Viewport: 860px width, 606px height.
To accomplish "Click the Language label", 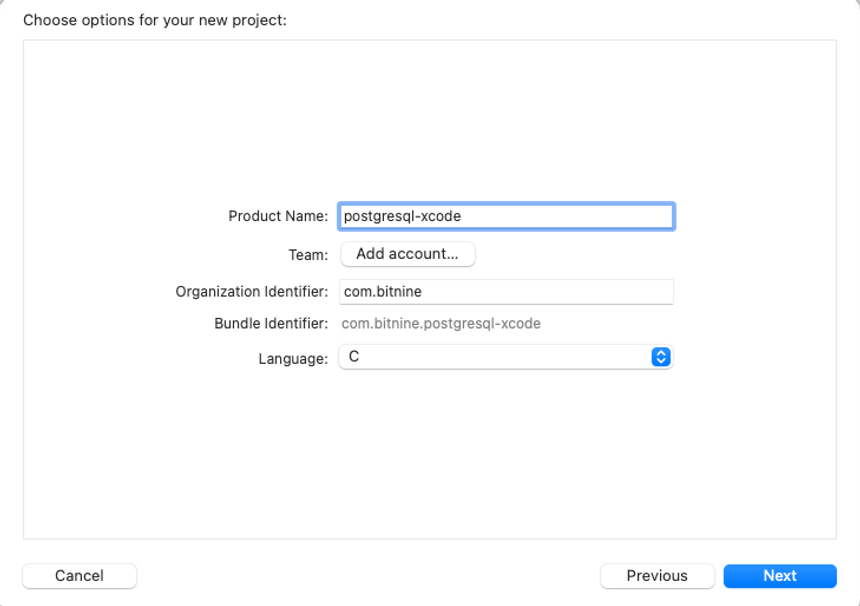I will coord(293,359).
